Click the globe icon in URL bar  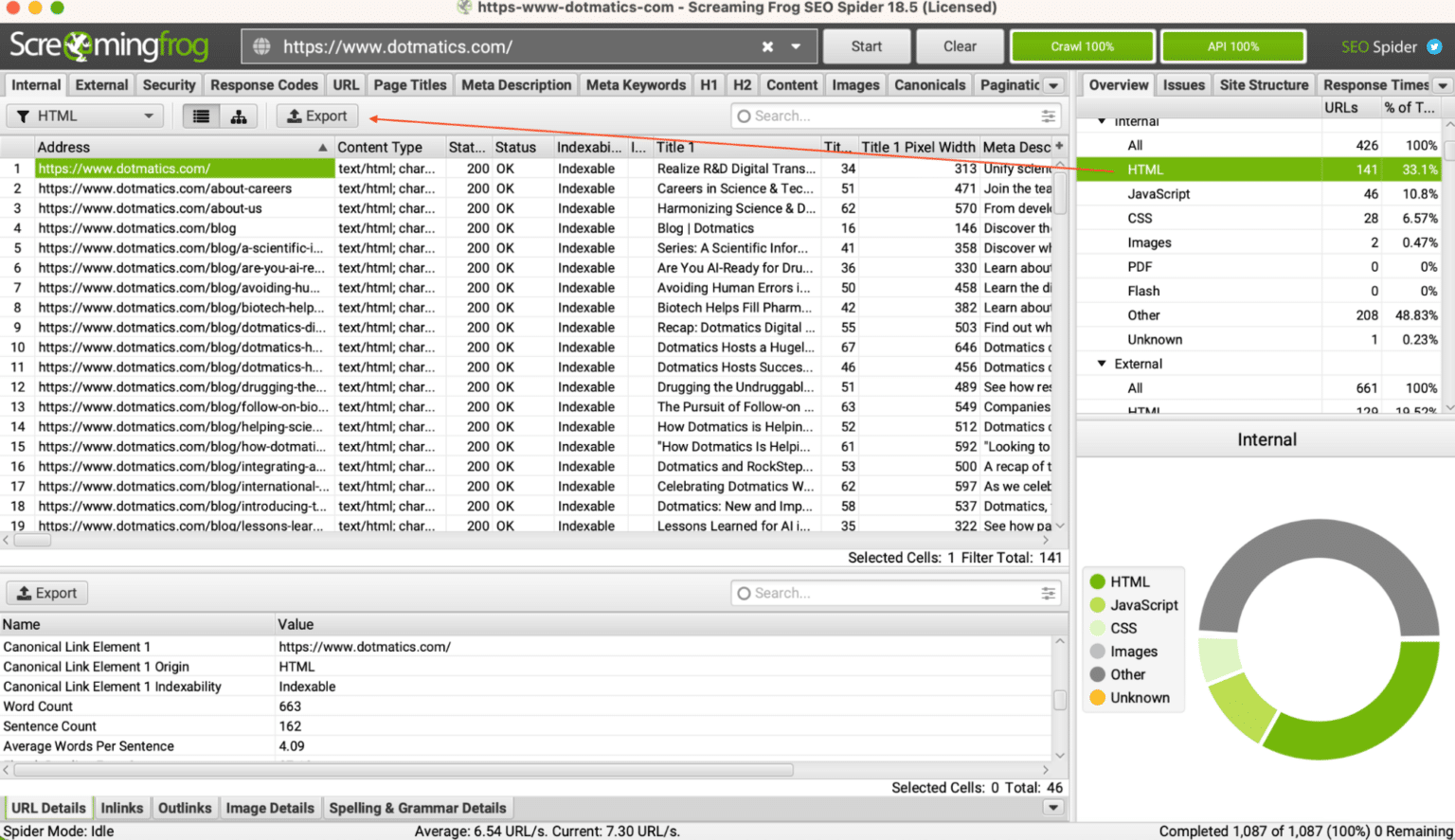[262, 46]
